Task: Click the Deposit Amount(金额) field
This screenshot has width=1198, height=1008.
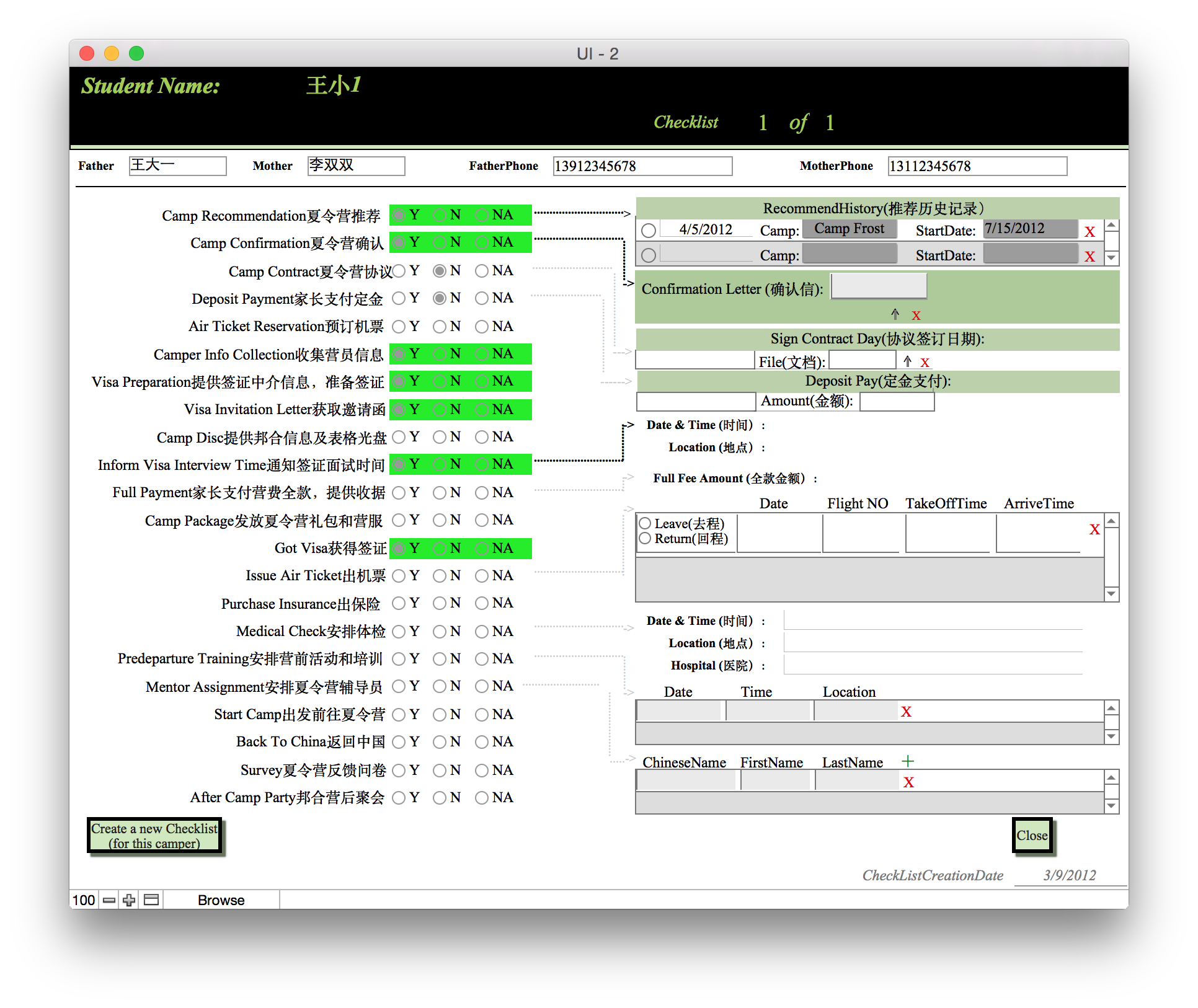Action: (x=897, y=402)
